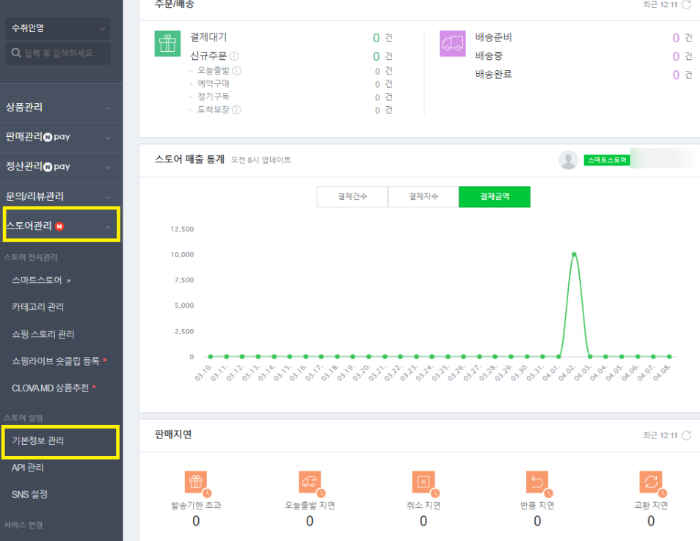Click the 반품 지연 return icon
This screenshot has width=700, height=541.
[538, 483]
